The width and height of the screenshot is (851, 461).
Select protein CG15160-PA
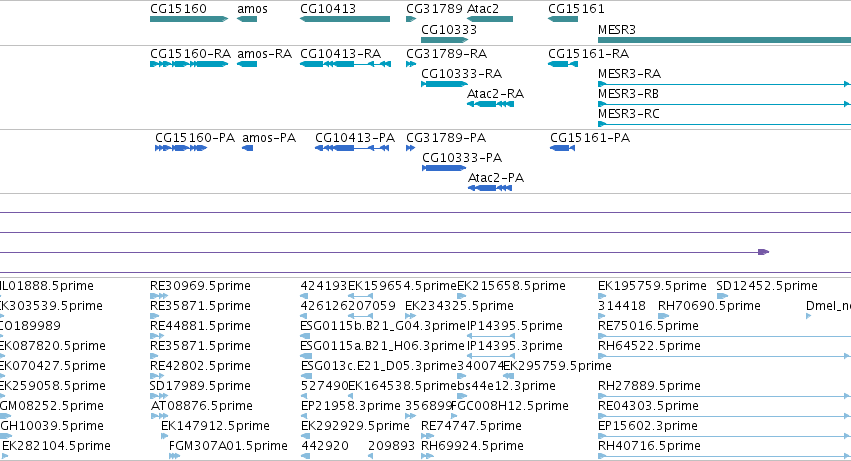click(195, 138)
